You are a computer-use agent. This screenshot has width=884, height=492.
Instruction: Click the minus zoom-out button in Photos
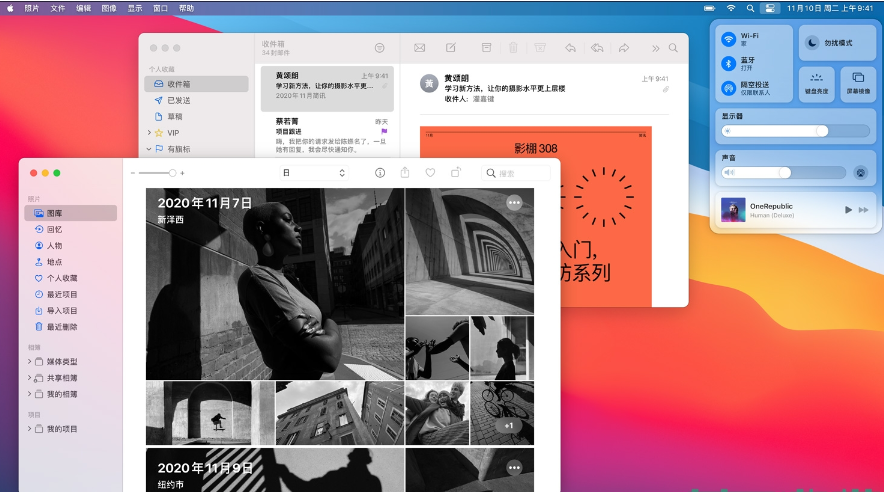point(133,173)
